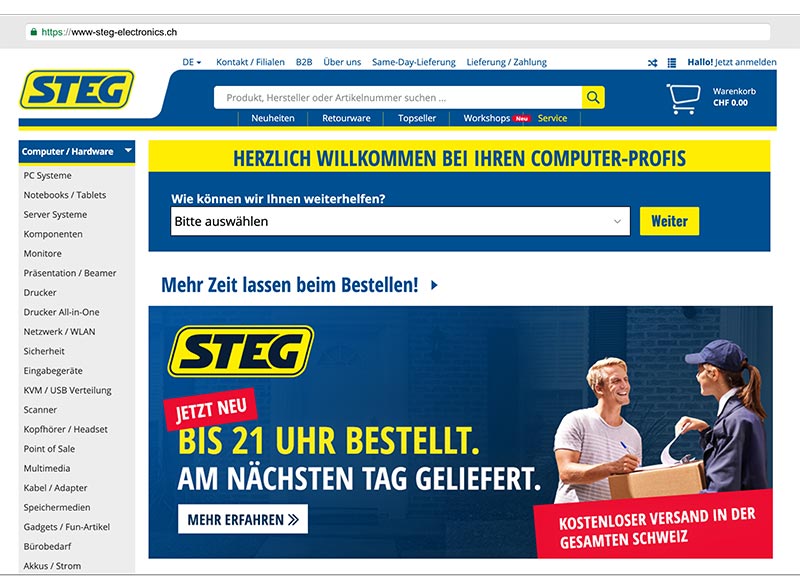Click the MEHR ERFAHREN button

[243, 519]
